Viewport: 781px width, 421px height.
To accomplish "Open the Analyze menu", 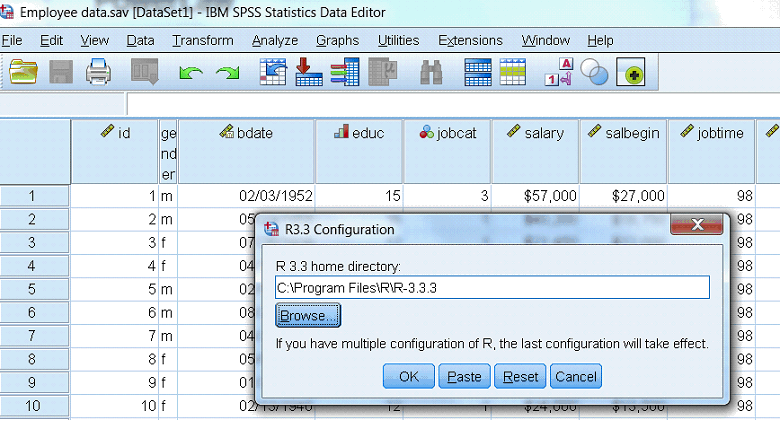I will click(275, 40).
